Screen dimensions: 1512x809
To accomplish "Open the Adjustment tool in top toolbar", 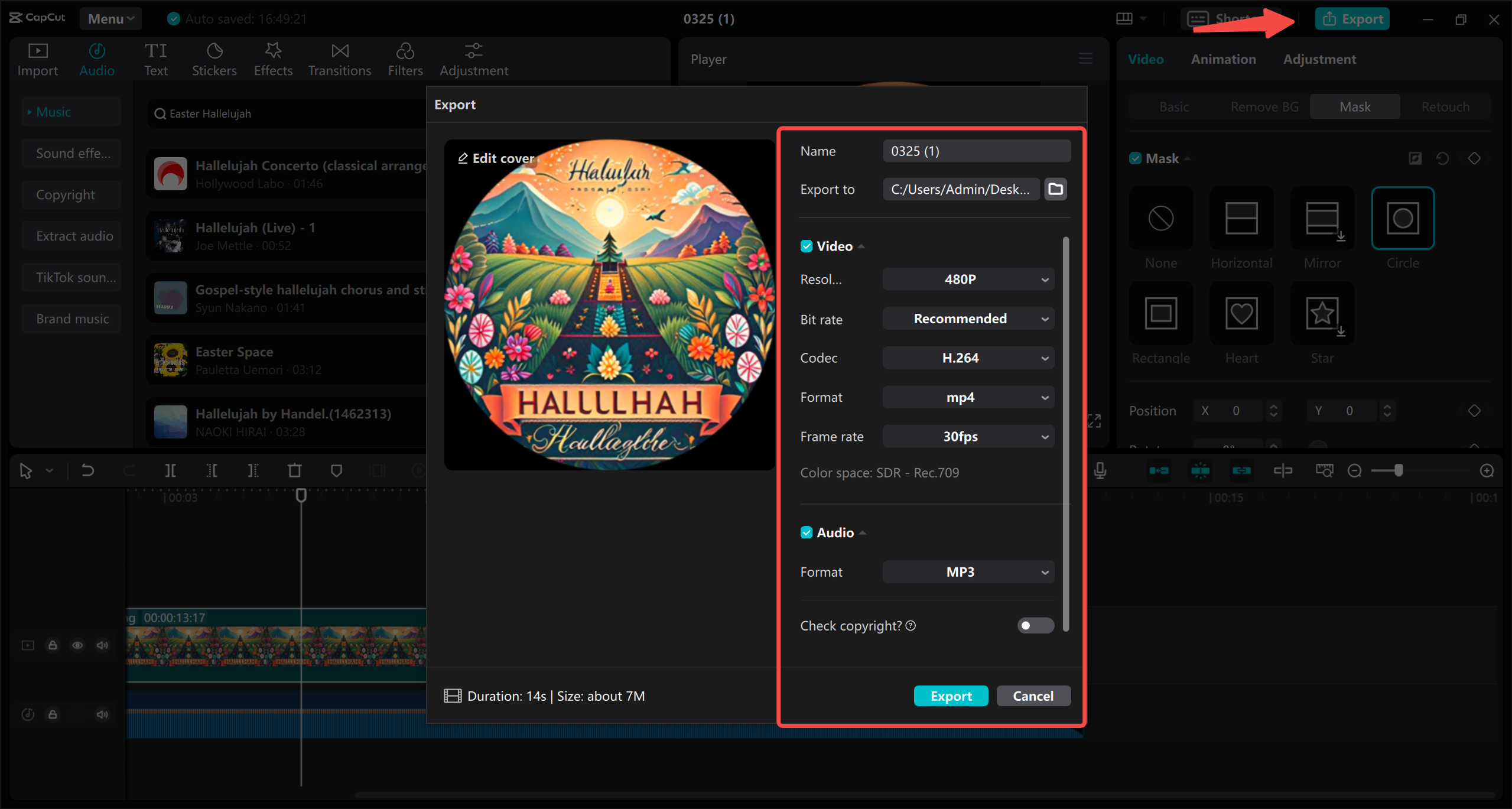I will pos(474,60).
